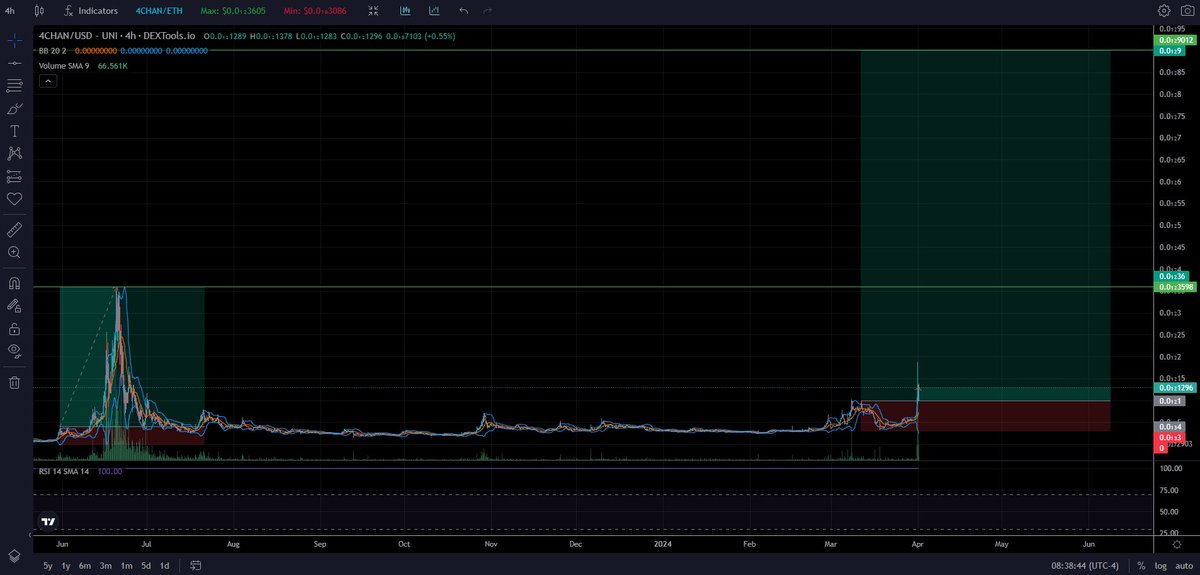
Task: Click the 2024 time axis label
Action: click(661, 545)
